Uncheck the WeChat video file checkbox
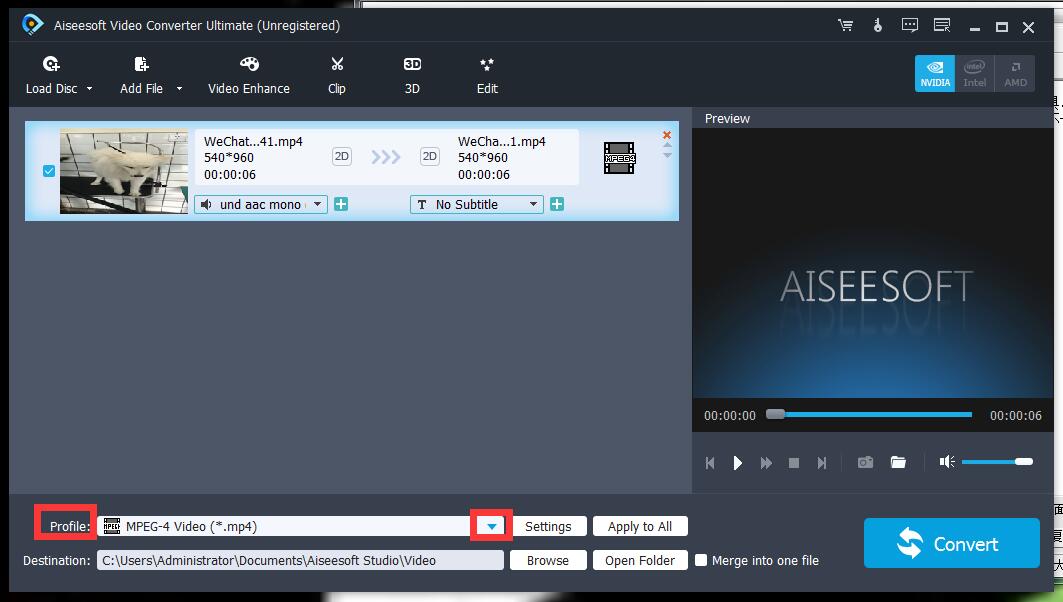 [49, 171]
